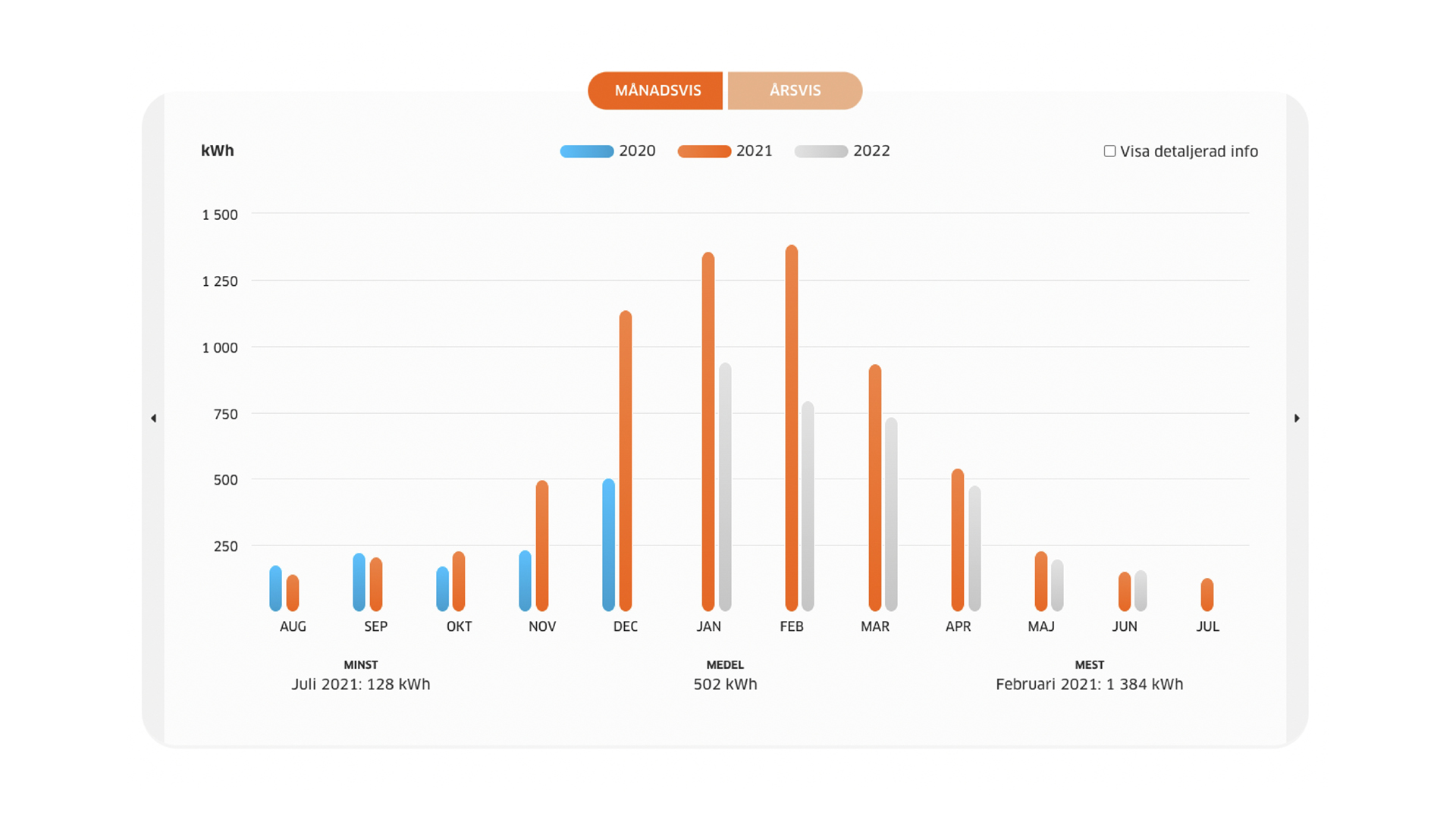The height and width of the screenshot is (819, 1456).
Task: Click the Februari 2021 Mest value text
Action: (x=1089, y=684)
